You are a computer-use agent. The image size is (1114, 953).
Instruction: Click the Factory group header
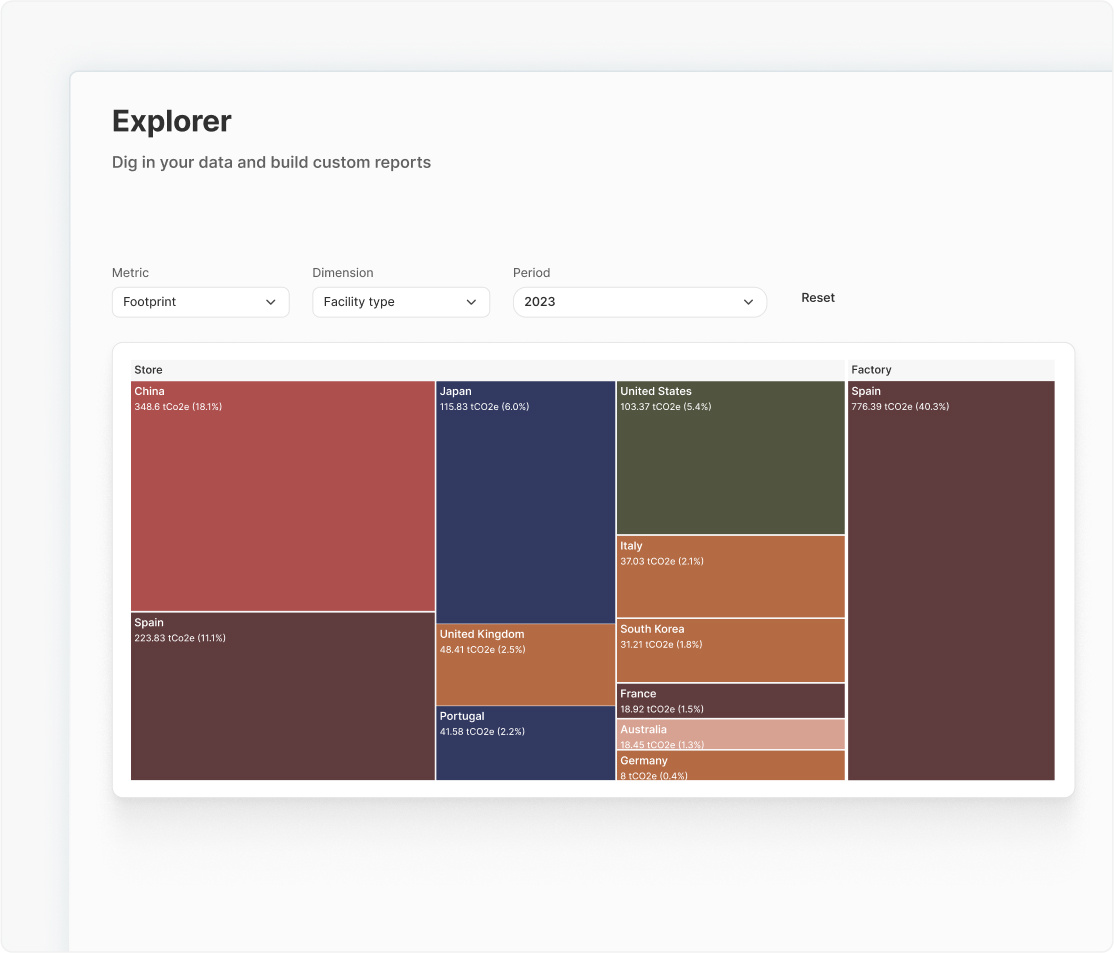pos(951,370)
